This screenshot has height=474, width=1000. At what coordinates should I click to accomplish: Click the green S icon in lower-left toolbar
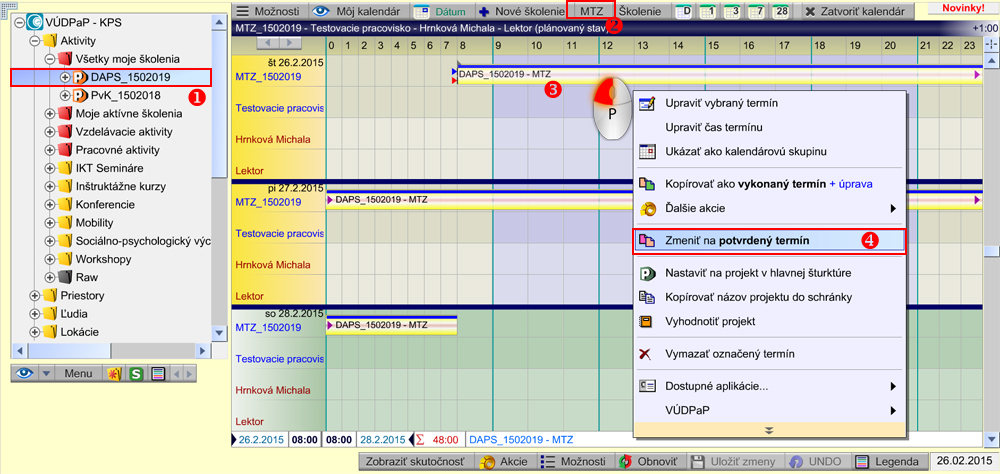pos(136,373)
